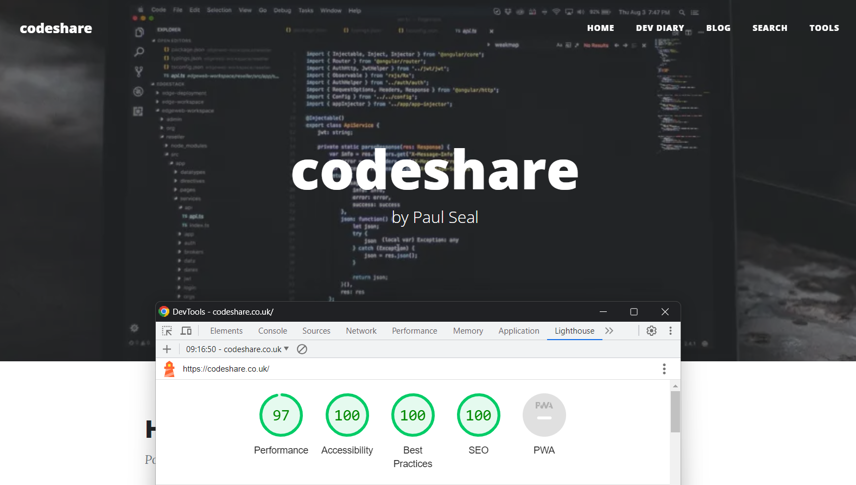Toggle the device toolbar icon
The width and height of the screenshot is (856, 485).
[x=186, y=331]
